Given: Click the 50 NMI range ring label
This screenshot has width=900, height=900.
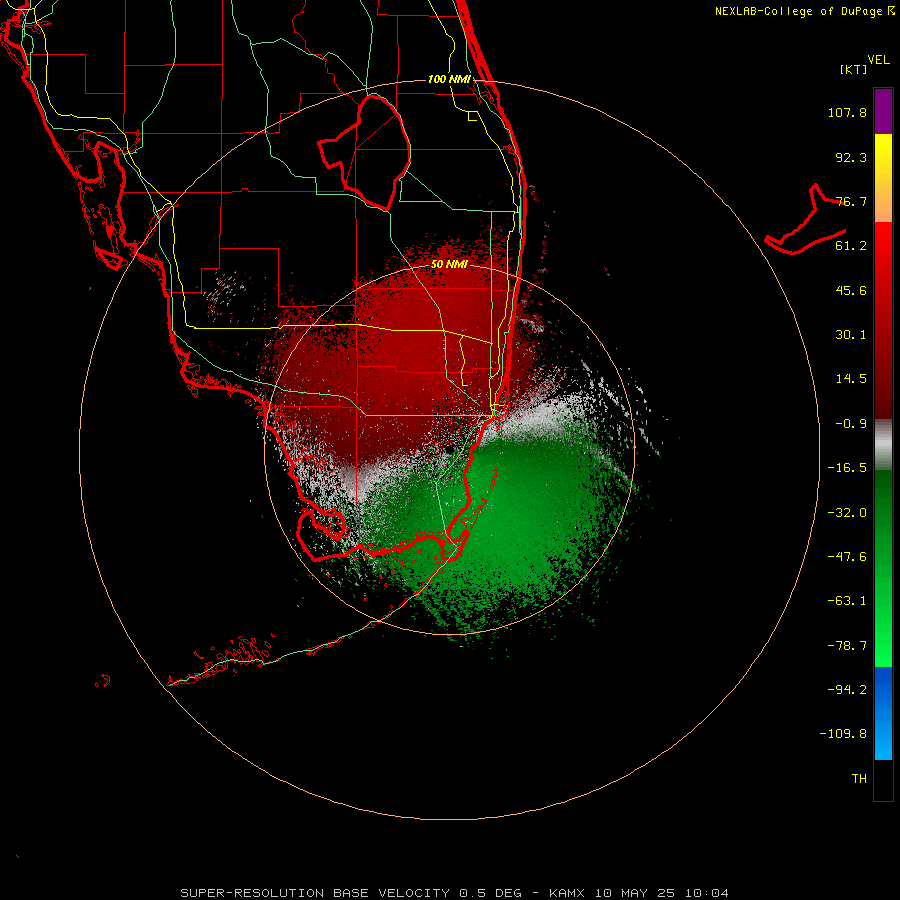Looking at the screenshot, I should [x=449, y=264].
